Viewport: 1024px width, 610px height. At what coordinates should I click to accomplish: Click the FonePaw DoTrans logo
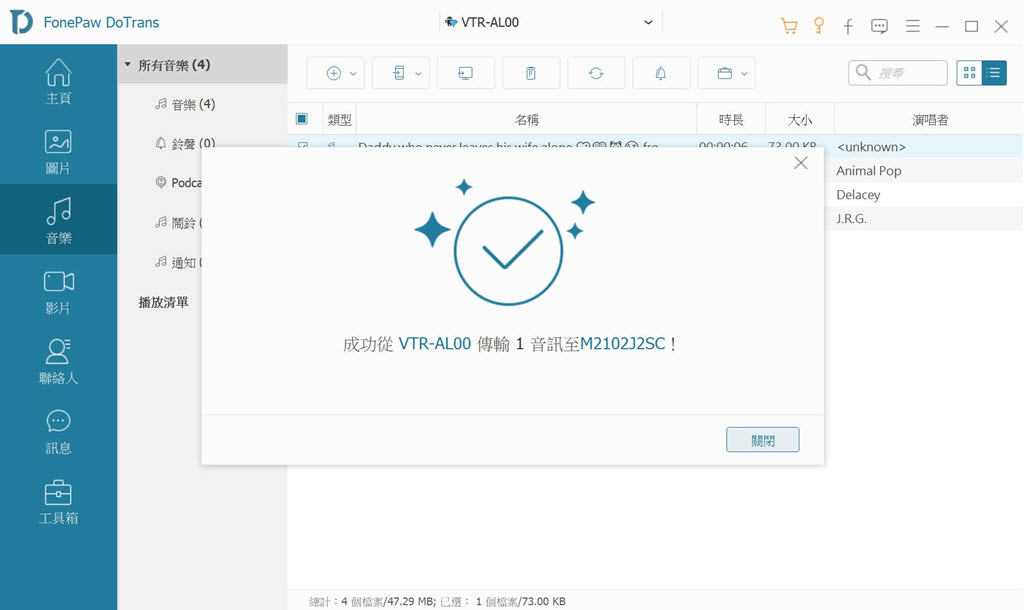pos(22,22)
